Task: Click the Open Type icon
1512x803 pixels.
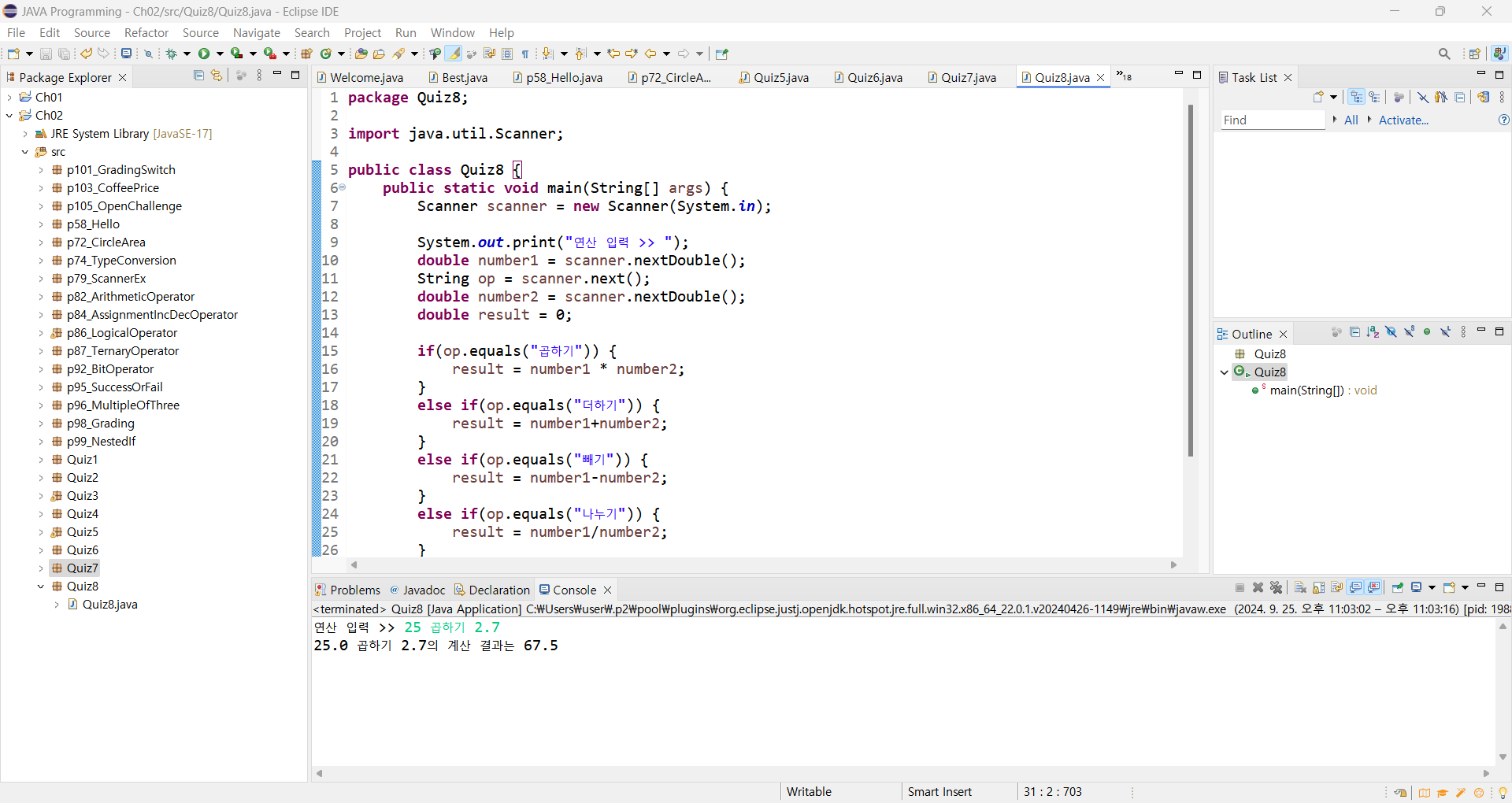Action: pyautogui.click(x=361, y=54)
